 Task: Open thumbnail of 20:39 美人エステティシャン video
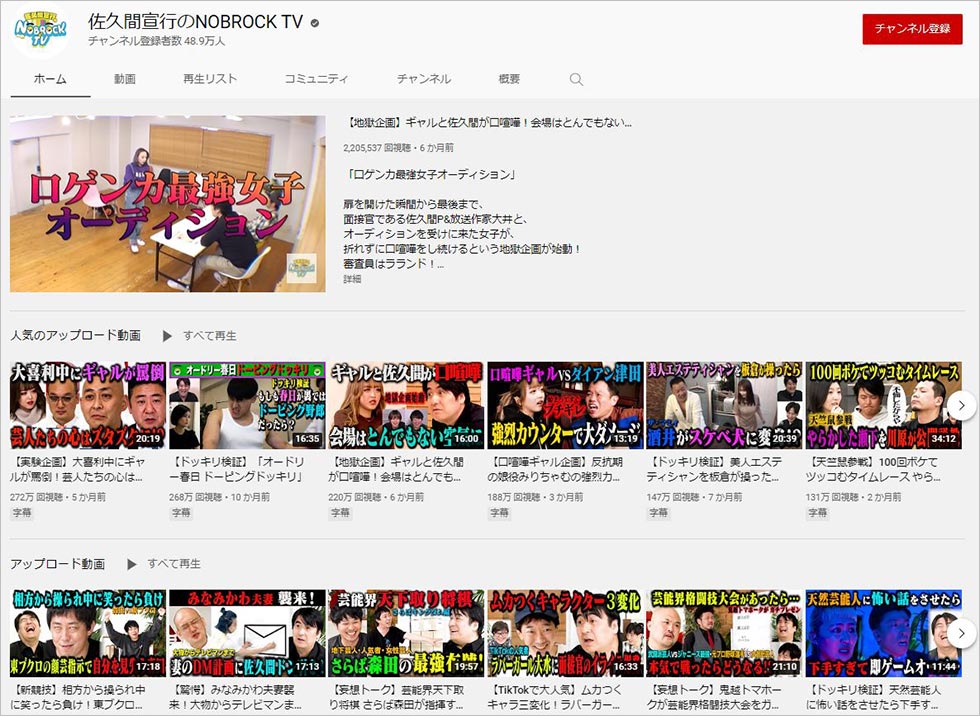[x=725, y=405]
